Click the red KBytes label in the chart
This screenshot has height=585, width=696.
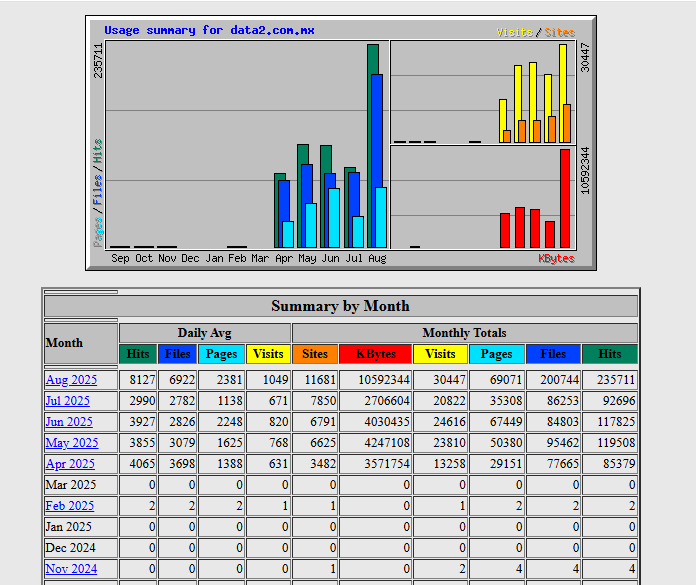click(556, 258)
